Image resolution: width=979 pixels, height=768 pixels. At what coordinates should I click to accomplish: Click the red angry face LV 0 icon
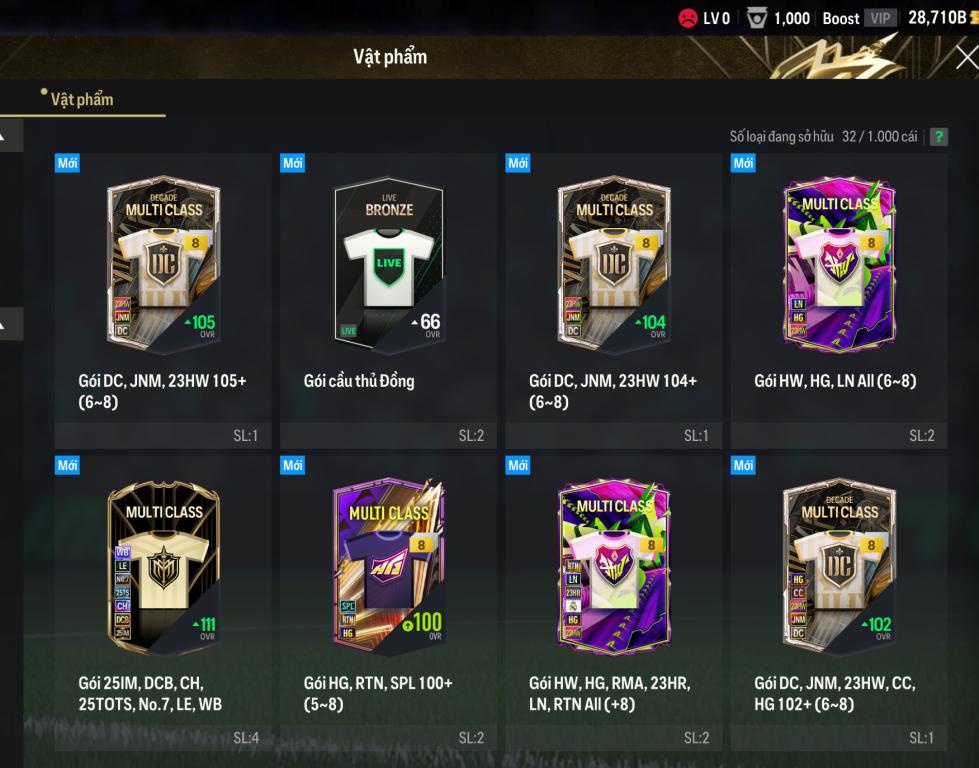point(687,18)
